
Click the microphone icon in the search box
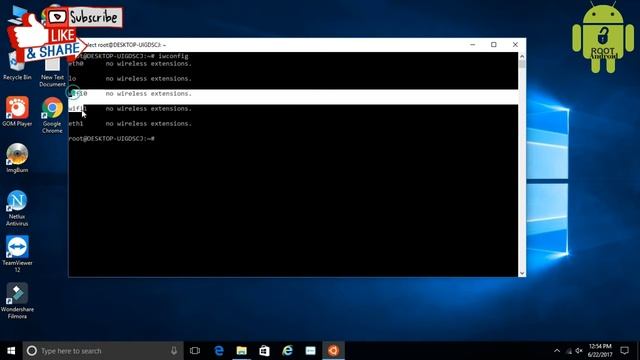[x=174, y=351]
